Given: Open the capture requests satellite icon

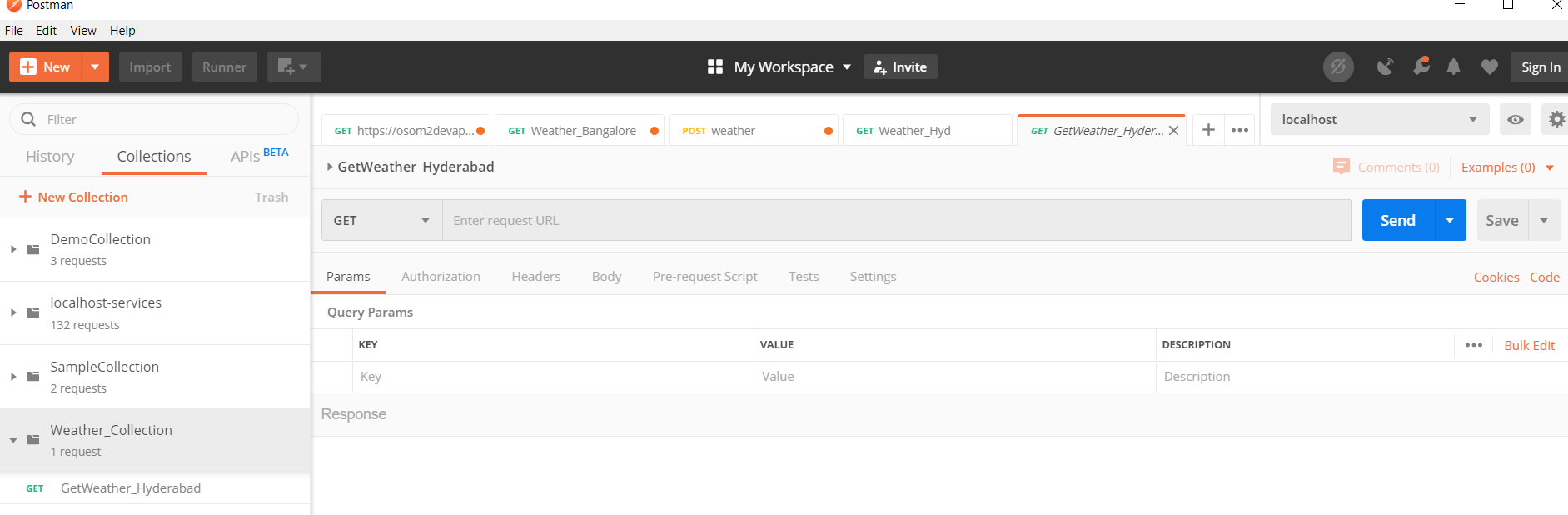Looking at the screenshot, I should pyautogui.click(x=1385, y=67).
